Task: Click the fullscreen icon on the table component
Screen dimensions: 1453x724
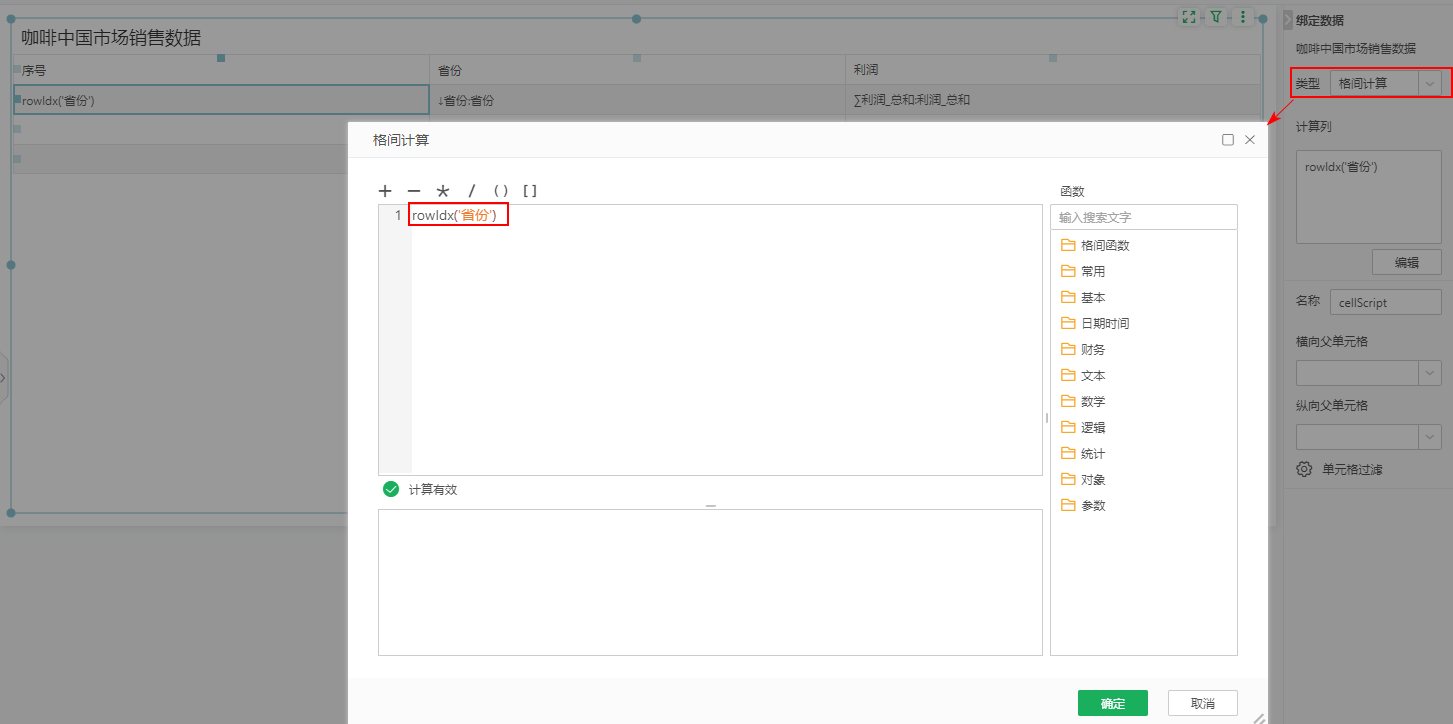Action: [1188, 17]
